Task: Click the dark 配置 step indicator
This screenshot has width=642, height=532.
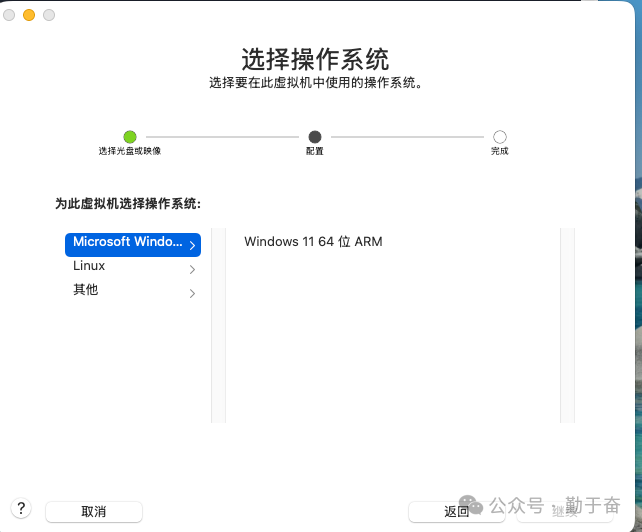Action: point(315,137)
